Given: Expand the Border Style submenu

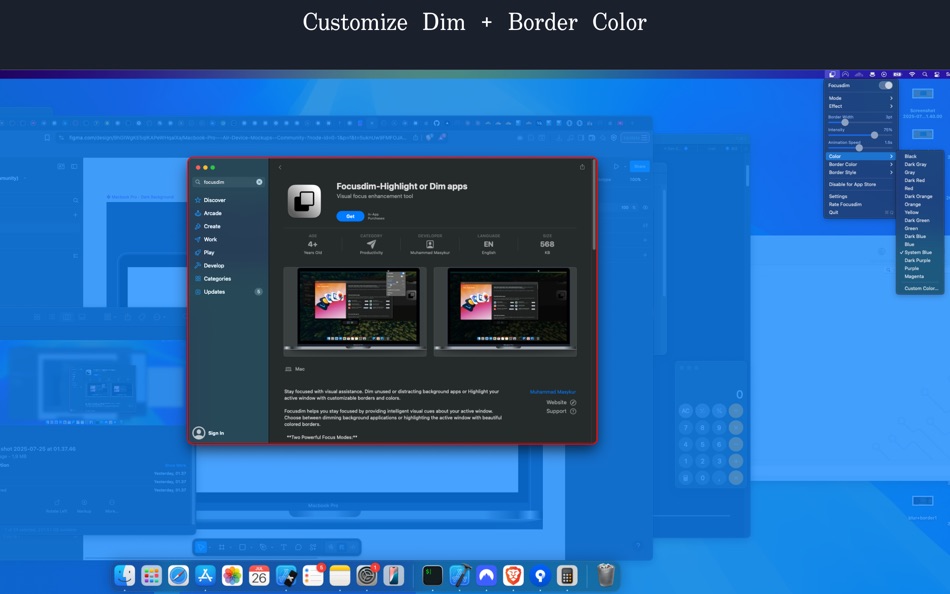Looking at the screenshot, I should [860, 172].
